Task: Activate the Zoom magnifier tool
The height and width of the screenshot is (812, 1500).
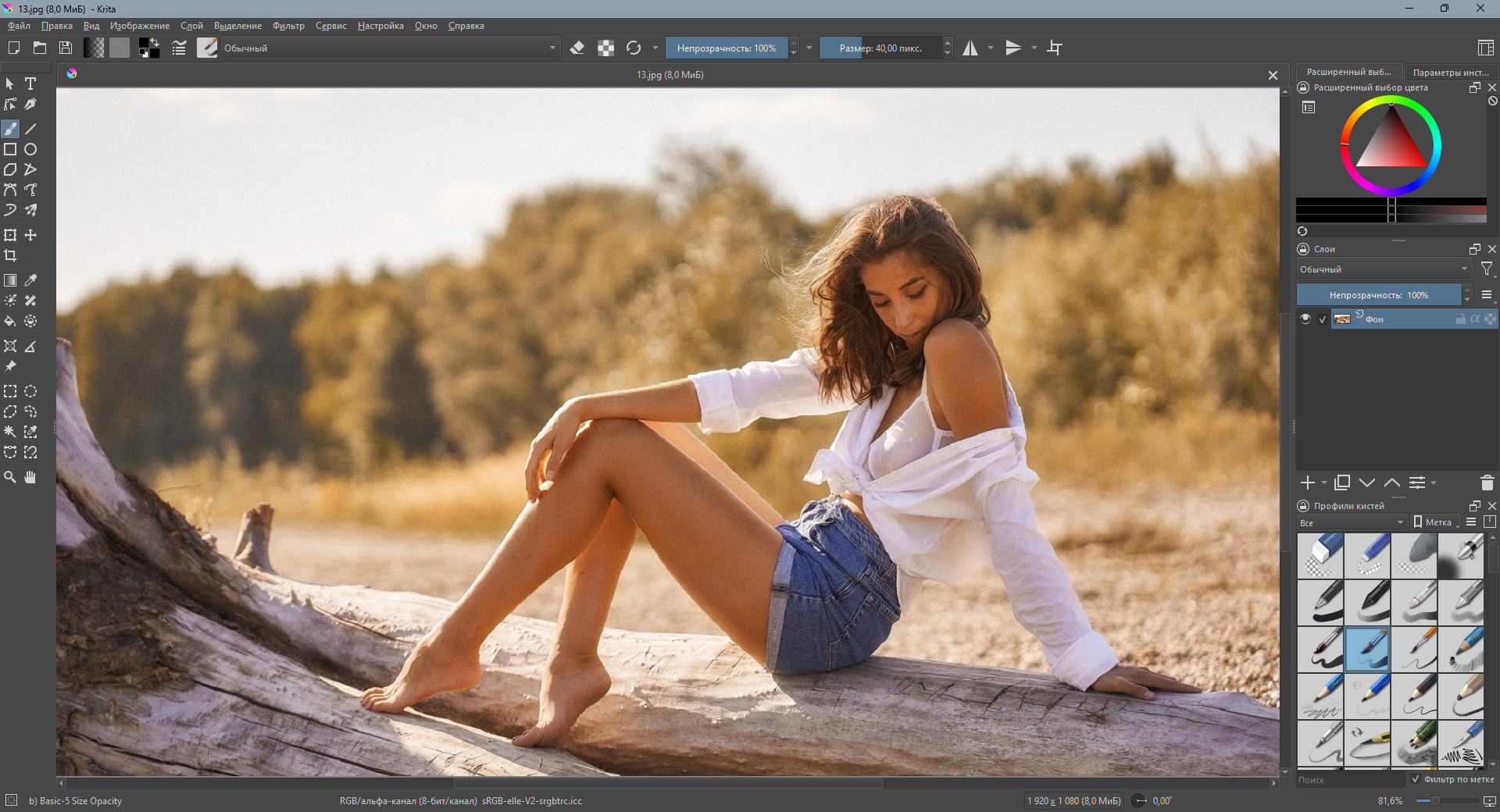Action: pyautogui.click(x=10, y=477)
